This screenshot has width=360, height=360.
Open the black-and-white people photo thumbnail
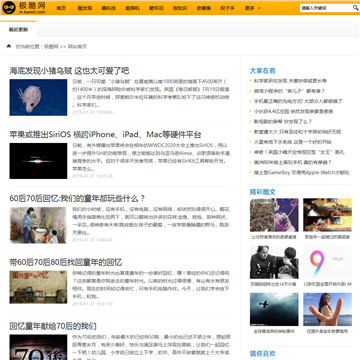tap(274, 262)
